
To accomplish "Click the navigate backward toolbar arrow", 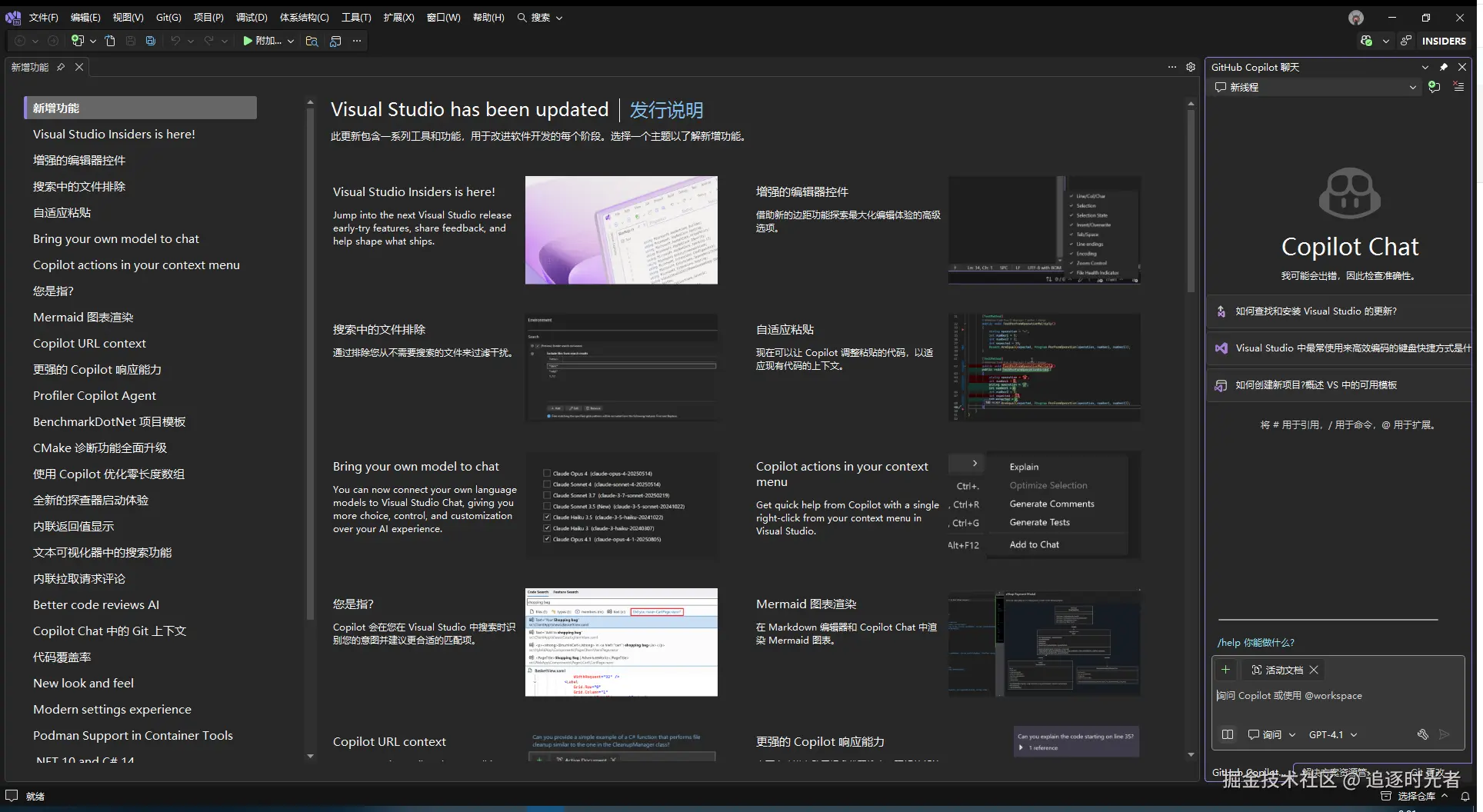I will [20, 41].
